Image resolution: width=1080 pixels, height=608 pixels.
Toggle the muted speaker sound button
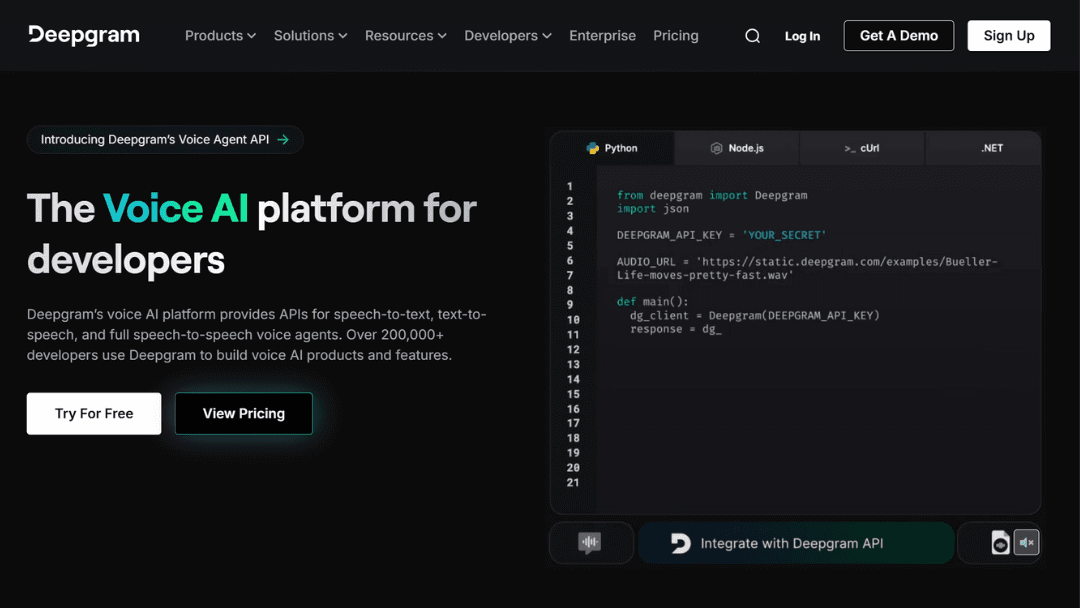(1026, 543)
